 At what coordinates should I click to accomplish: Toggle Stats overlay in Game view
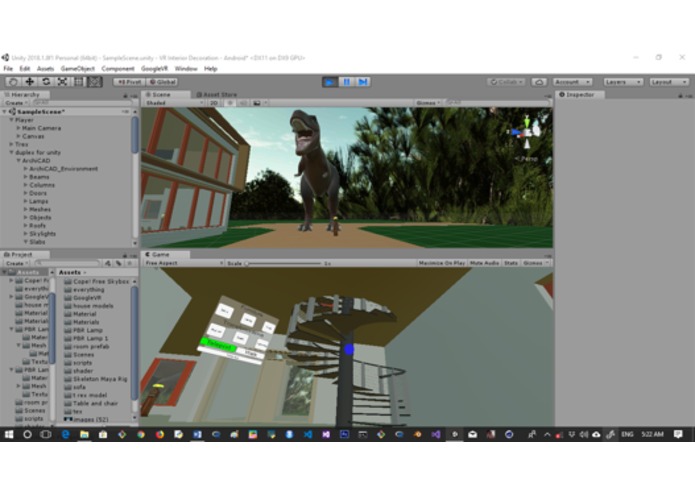tap(511, 263)
